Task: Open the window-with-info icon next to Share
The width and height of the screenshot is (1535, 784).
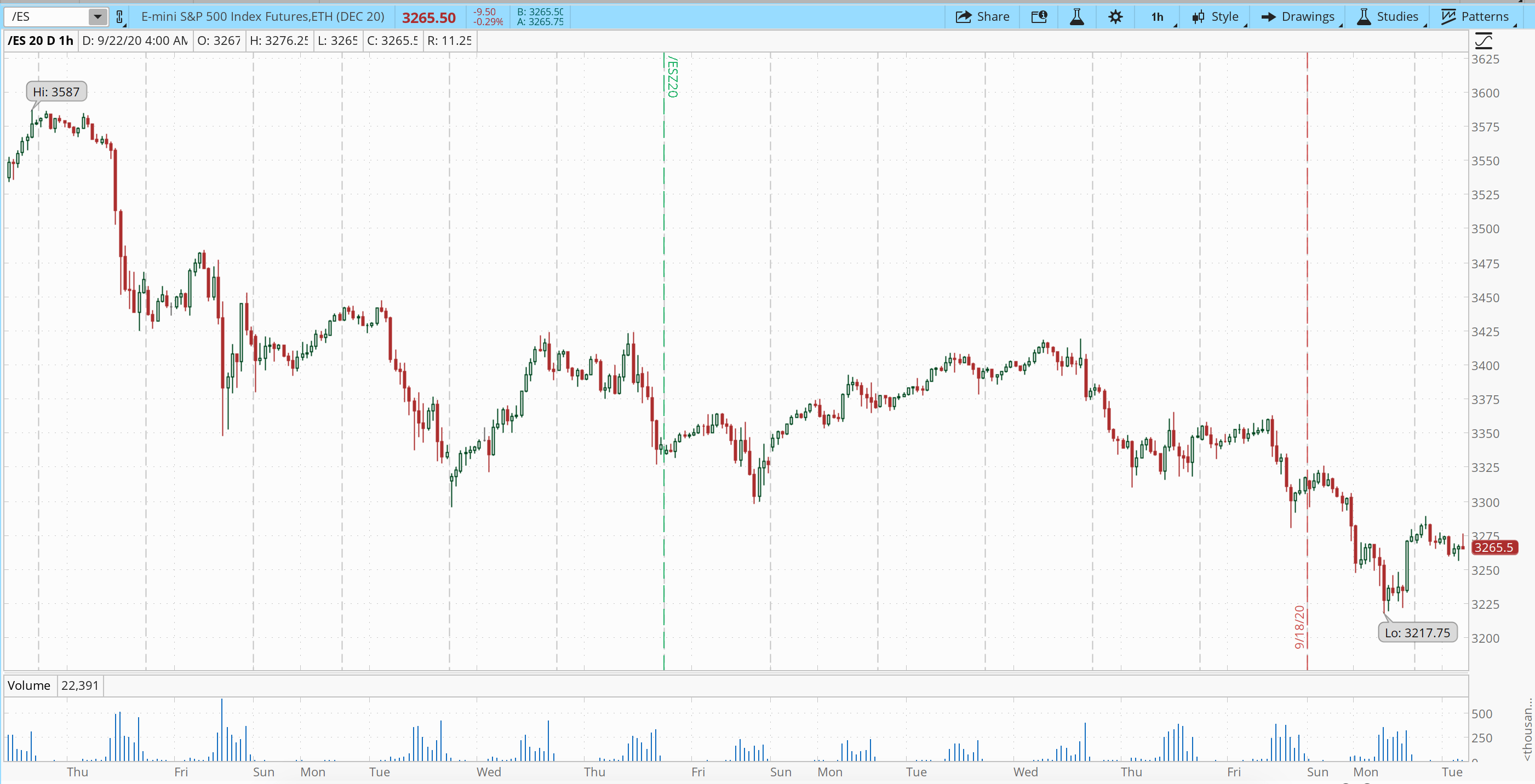Action: click(1039, 16)
